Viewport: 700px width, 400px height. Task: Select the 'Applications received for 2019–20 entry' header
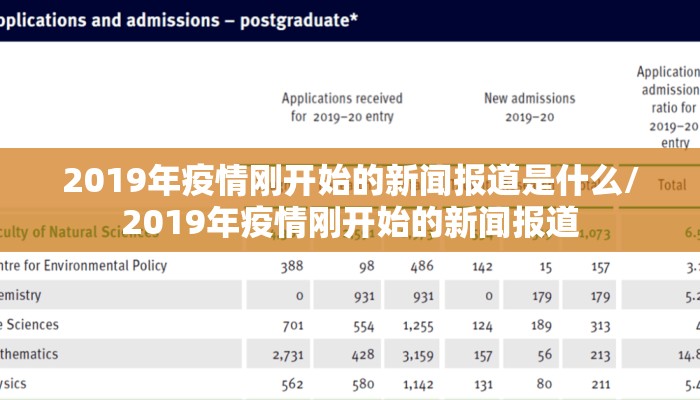click(342, 107)
